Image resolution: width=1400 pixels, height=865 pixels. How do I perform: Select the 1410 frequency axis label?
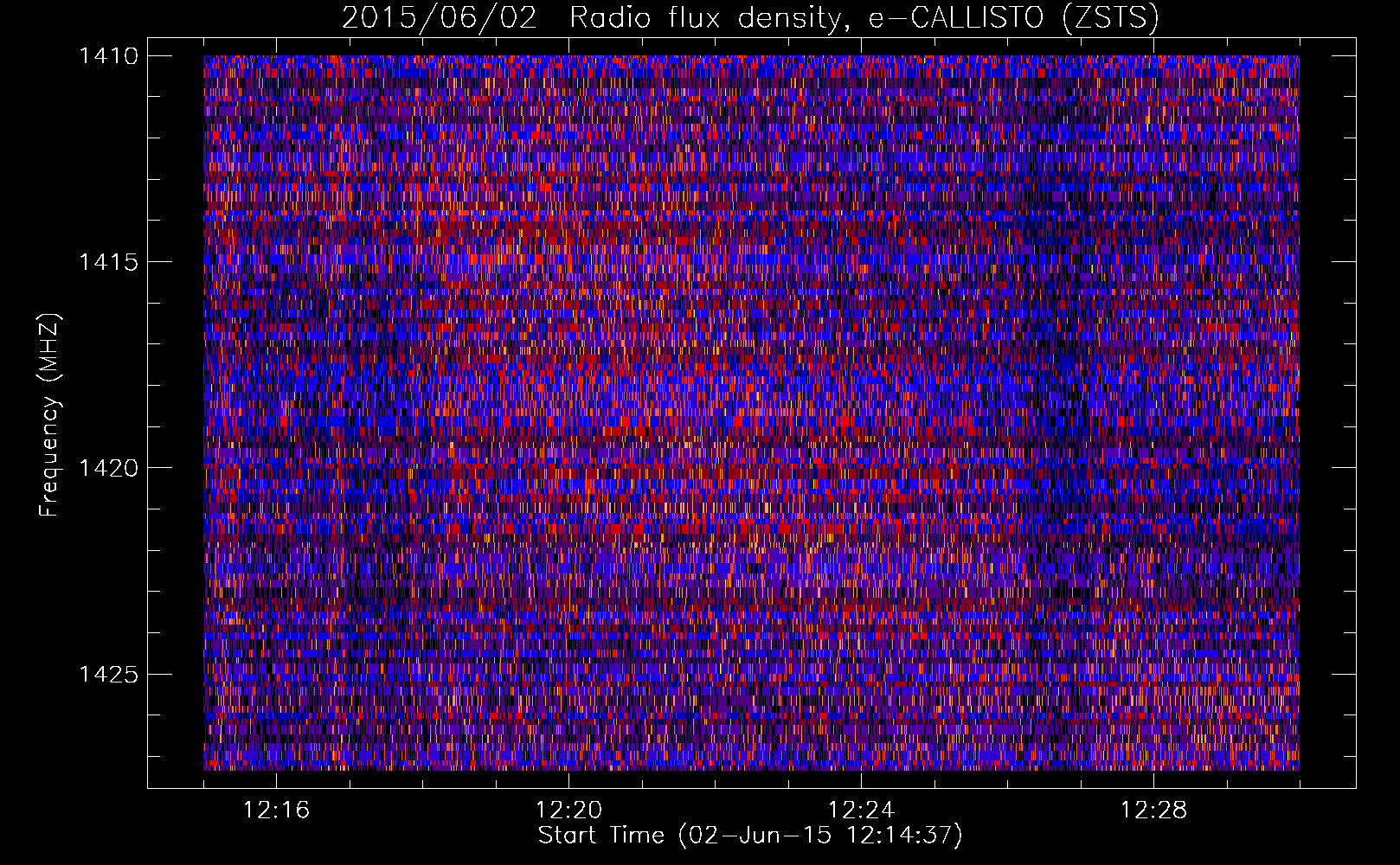(x=108, y=56)
